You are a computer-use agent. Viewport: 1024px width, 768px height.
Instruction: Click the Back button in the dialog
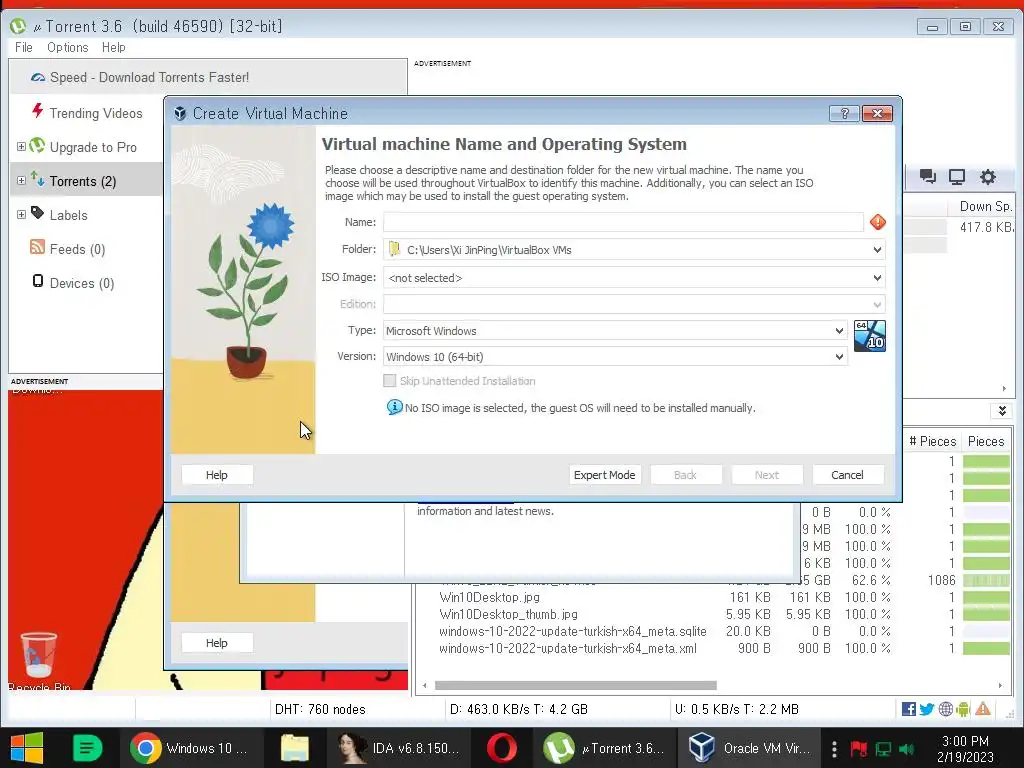point(685,475)
